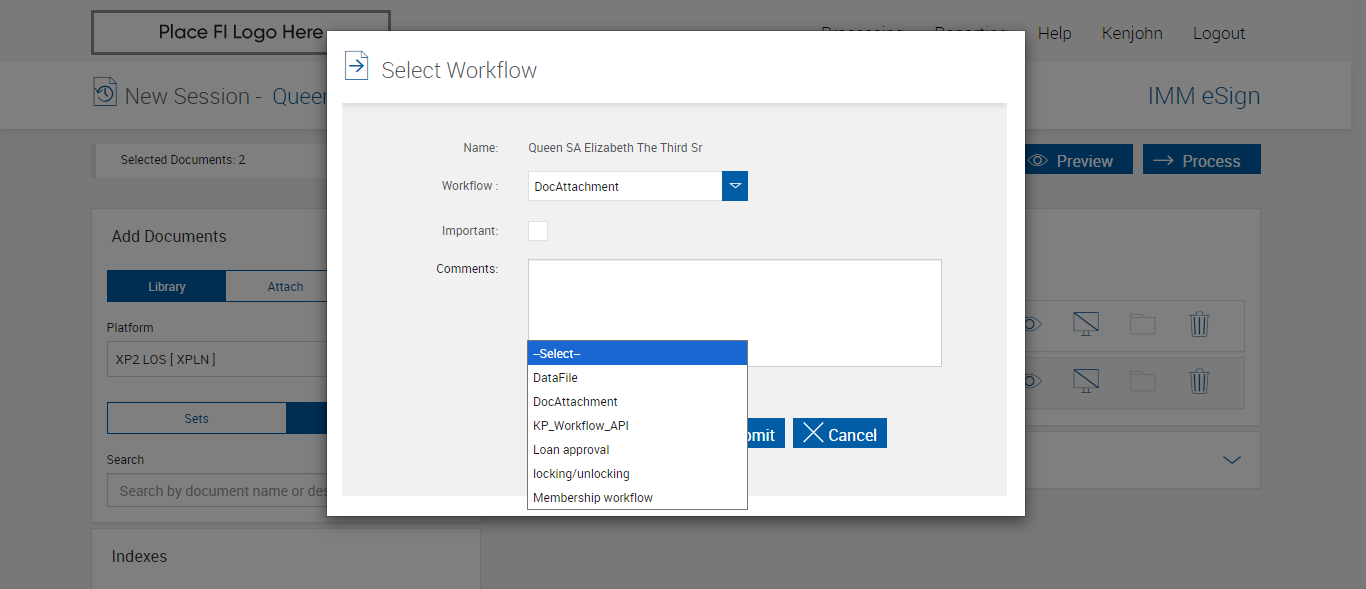
Task: Open the Workflow dropdown arrow
Action: point(735,186)
